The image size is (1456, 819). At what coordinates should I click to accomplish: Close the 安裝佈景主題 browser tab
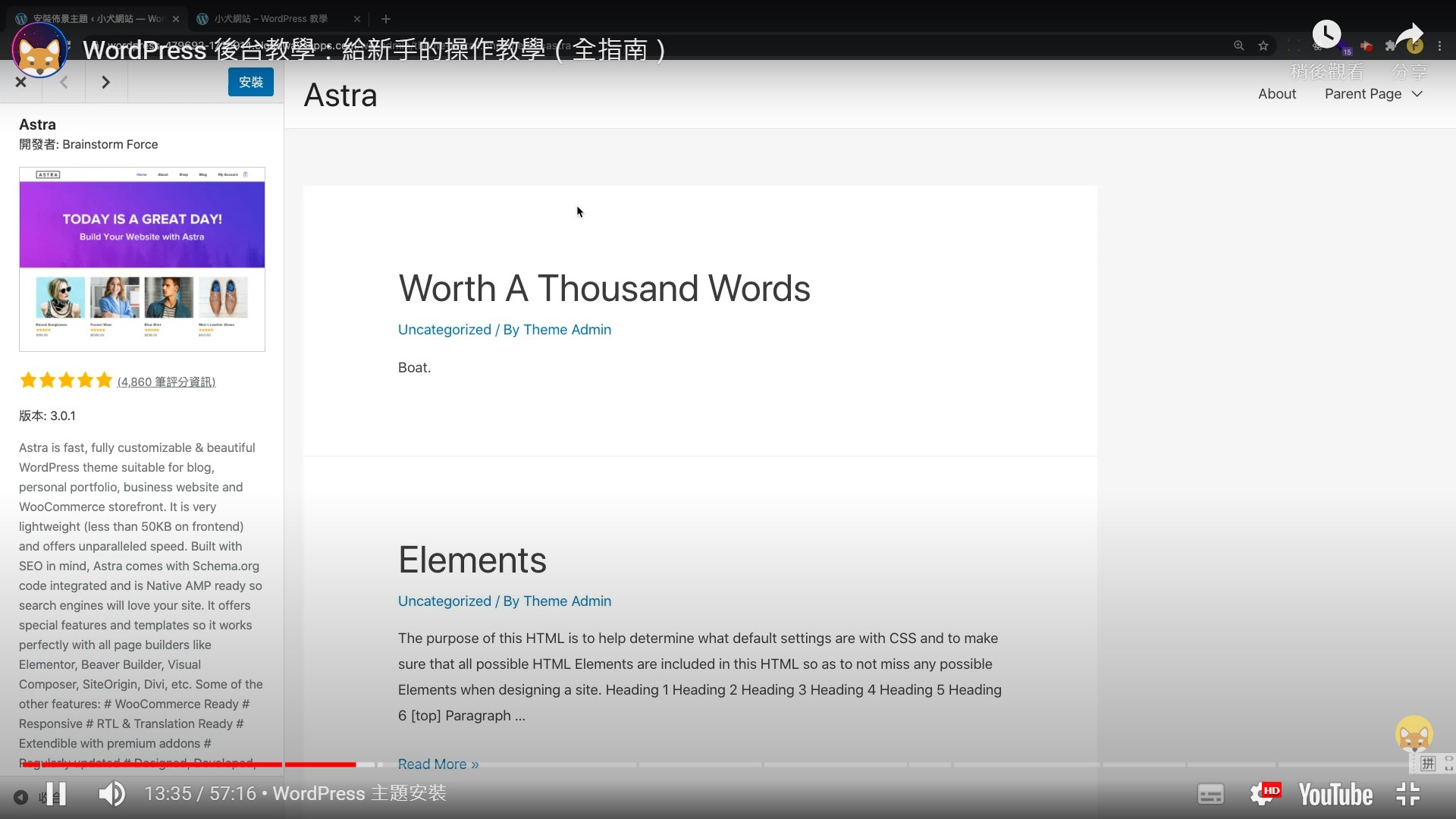(x=176, y=19)
